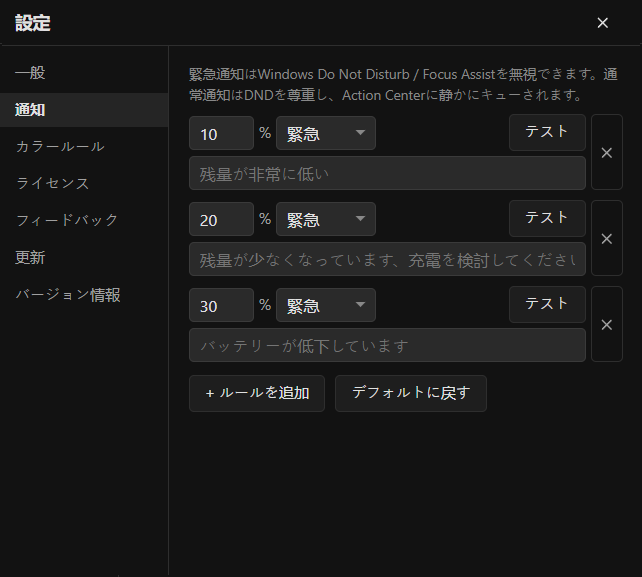Test the 30% notification rule

[547, 304]
